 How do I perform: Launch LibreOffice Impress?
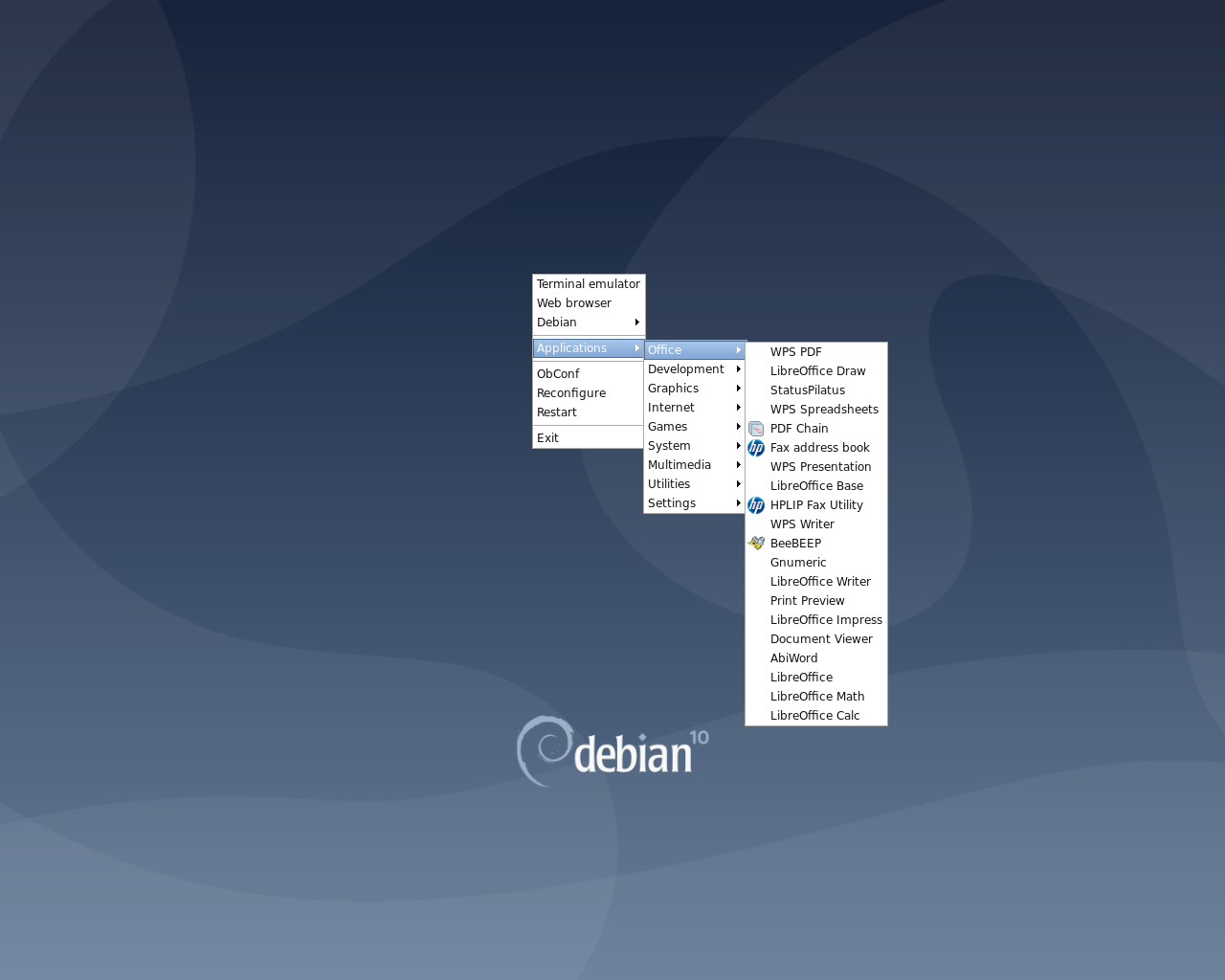tap(816, 620)
